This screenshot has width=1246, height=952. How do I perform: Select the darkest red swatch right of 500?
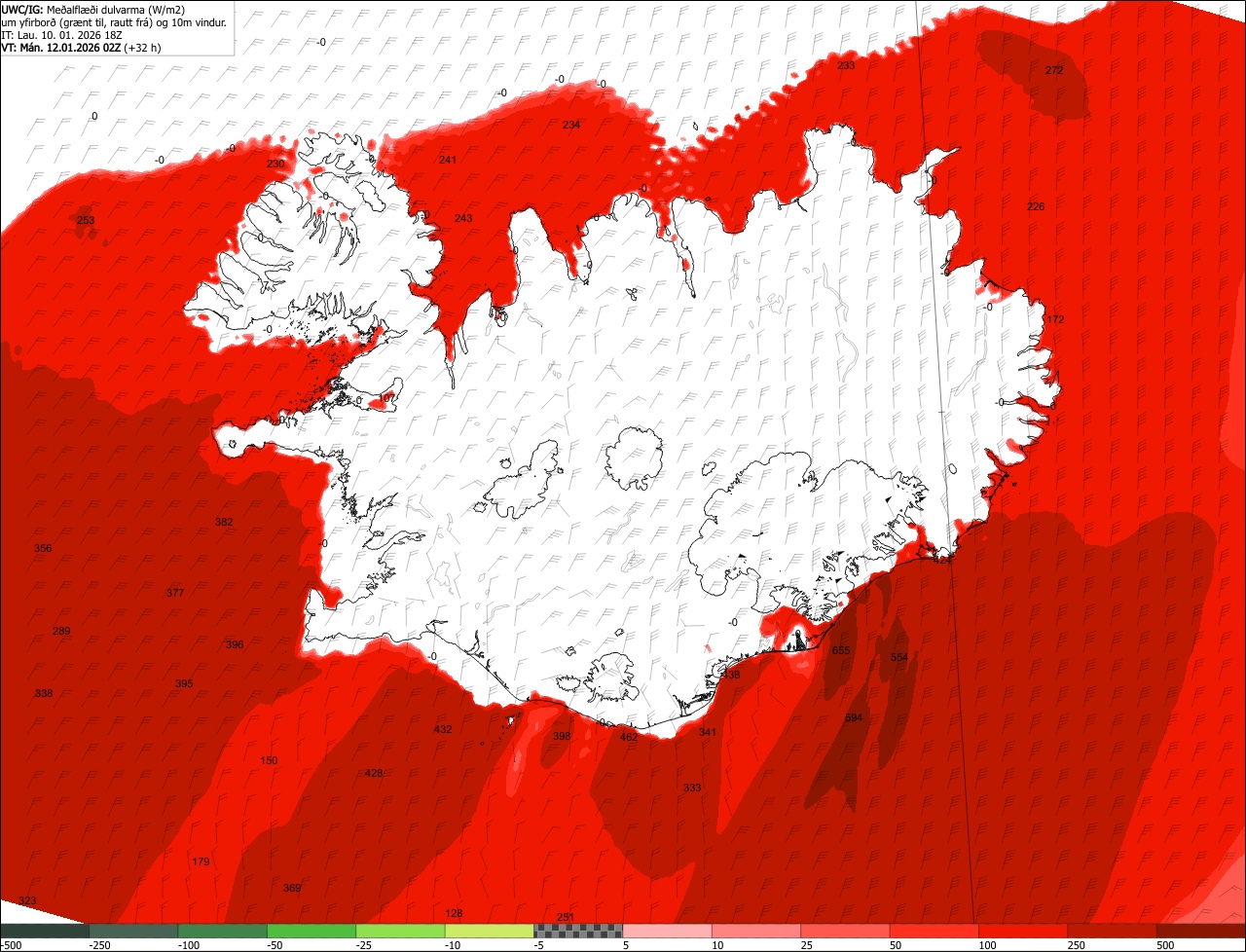click(x=1201, y=931)
